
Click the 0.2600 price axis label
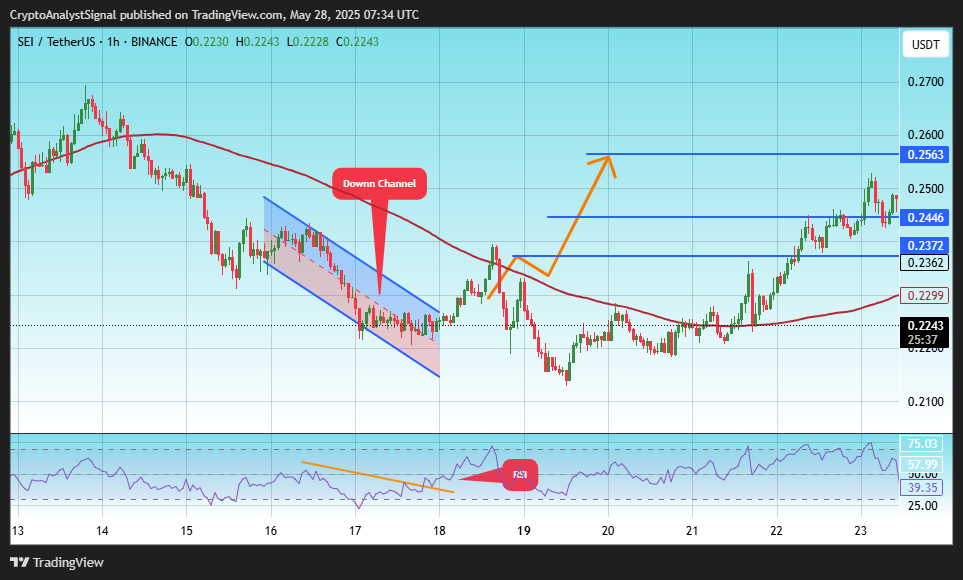pos(926,135)
